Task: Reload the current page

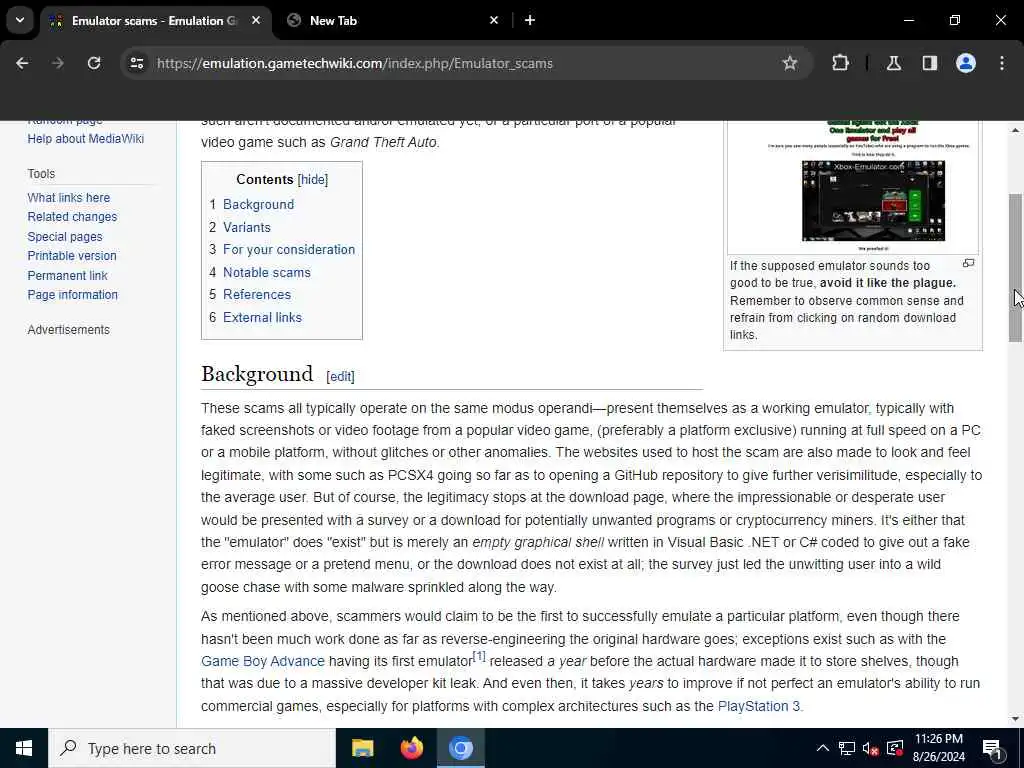Action: 94,63
